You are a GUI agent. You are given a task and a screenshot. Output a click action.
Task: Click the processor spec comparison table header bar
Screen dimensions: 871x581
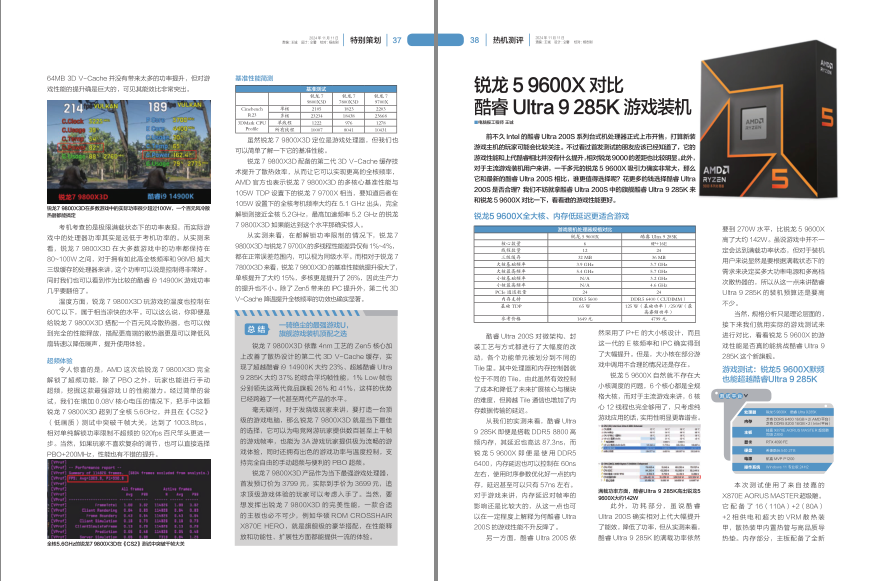point(584,229)
